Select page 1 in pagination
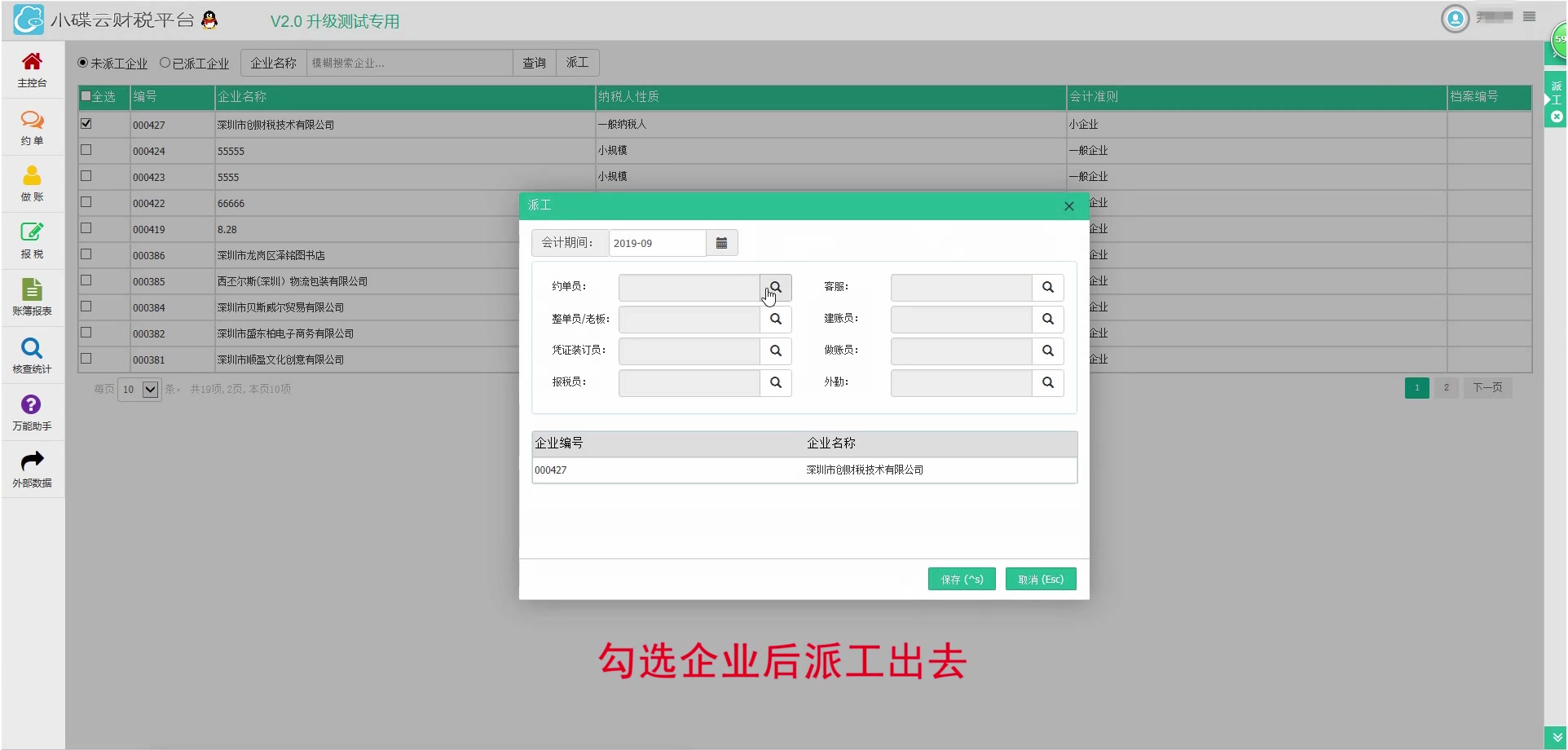 pos(1417,388)
